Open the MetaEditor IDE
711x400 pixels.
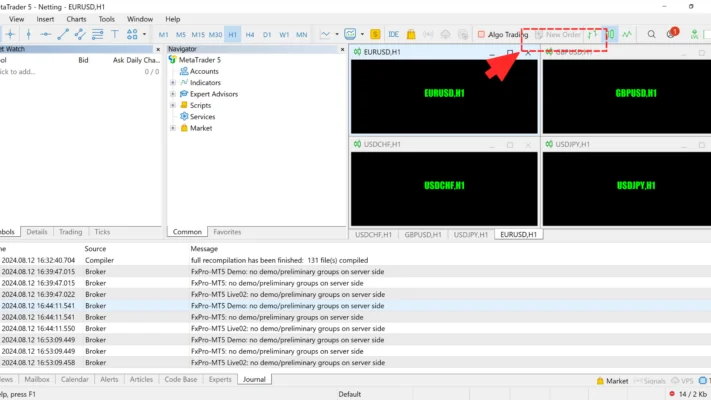point(393,34)
